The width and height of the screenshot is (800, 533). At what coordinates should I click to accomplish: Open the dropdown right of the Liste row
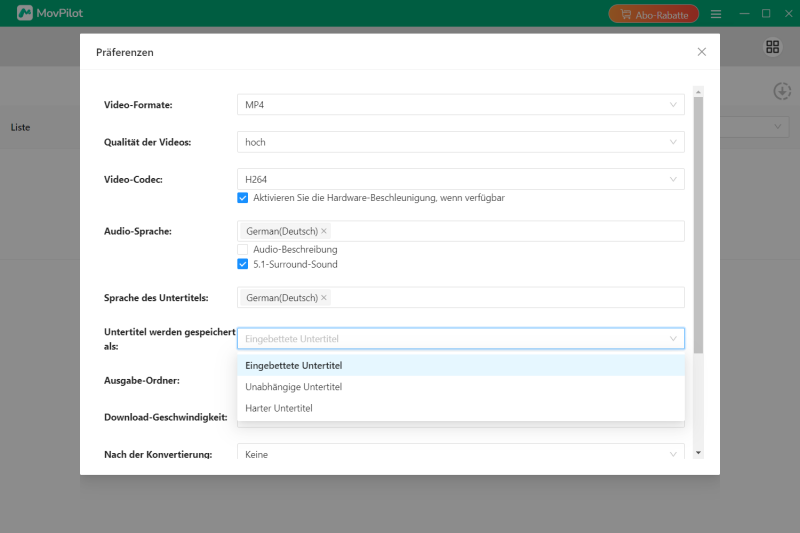[x=755, y=126]
